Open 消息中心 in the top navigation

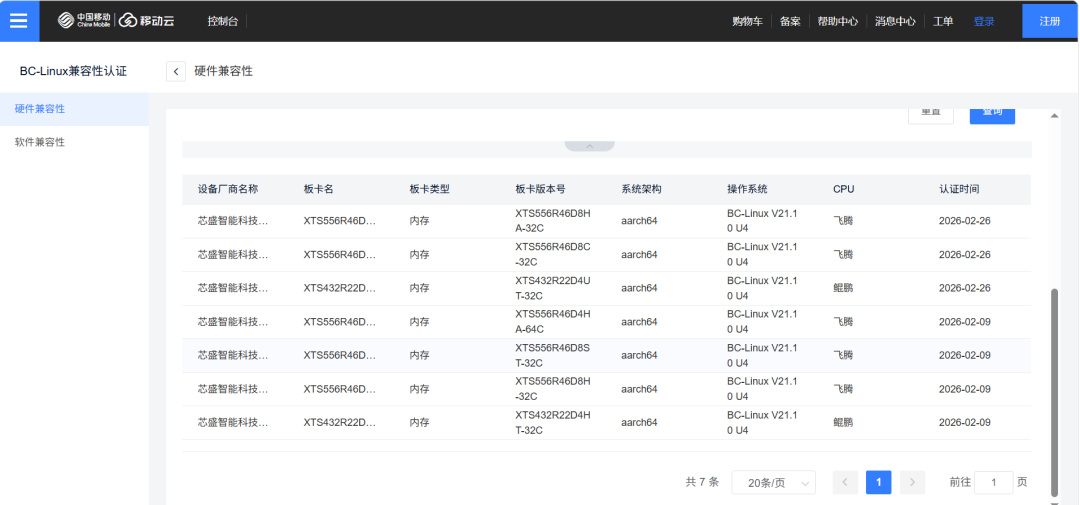coord(895,21)
